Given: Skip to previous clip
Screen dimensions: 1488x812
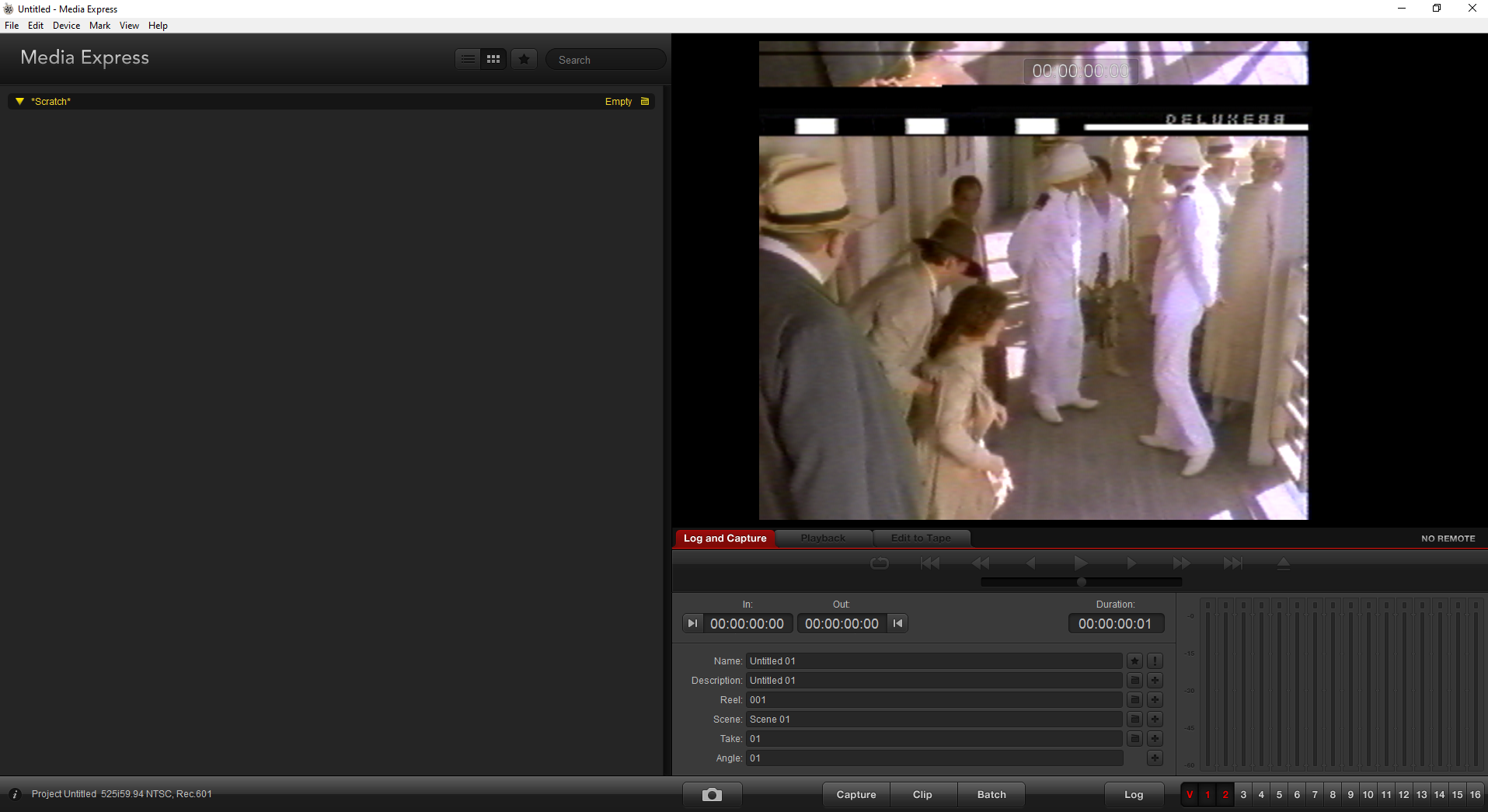Looking at the screenshot, I should 930,563.
